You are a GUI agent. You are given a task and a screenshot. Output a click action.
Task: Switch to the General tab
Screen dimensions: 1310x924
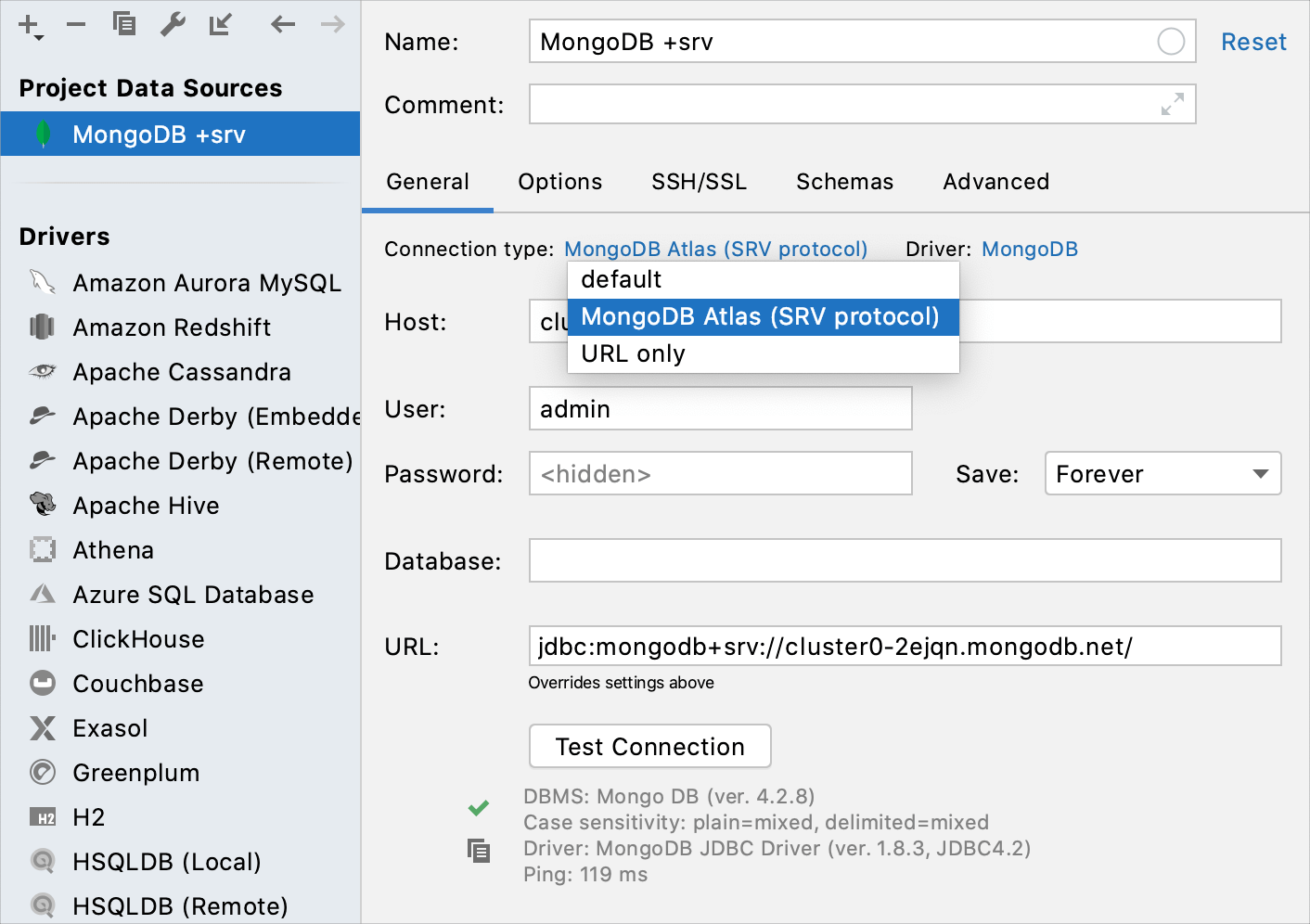click(x=428, y=182)
